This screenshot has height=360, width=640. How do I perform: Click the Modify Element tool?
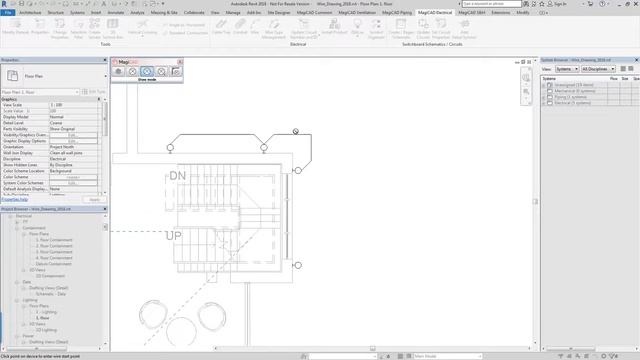pyautogui.click(x=16, y=27)
